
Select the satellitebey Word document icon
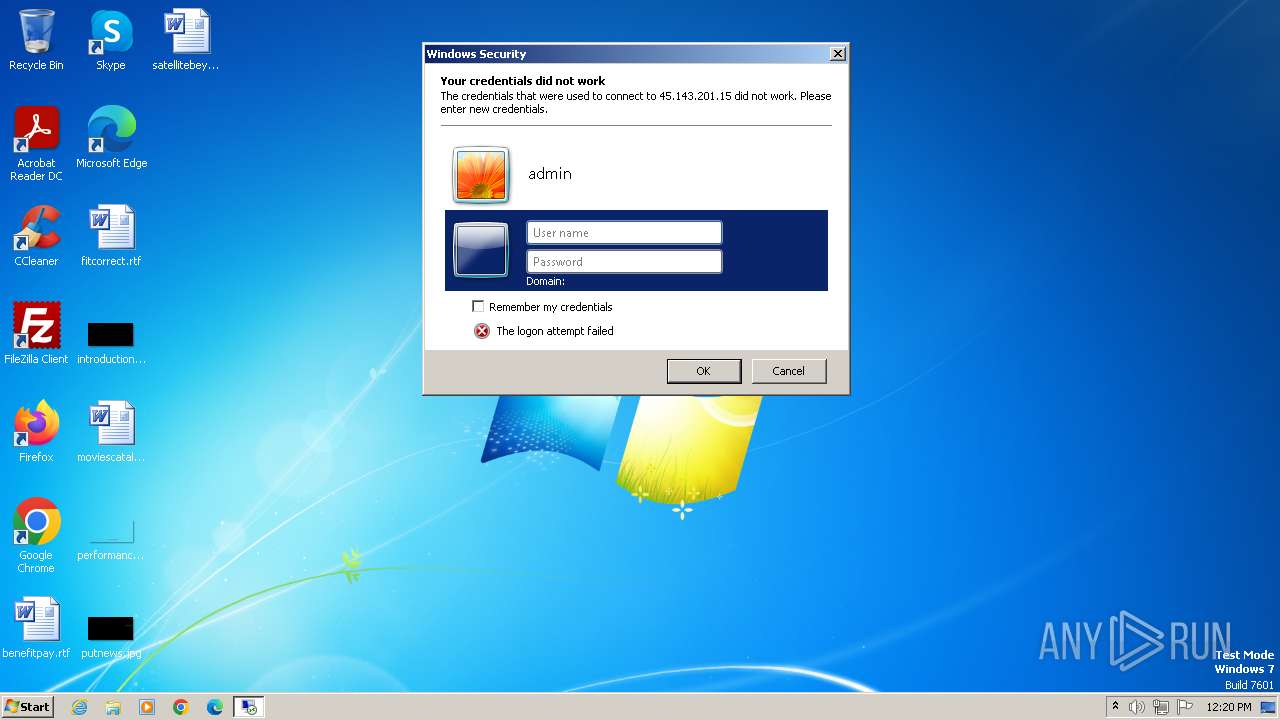tap(186, 40)
